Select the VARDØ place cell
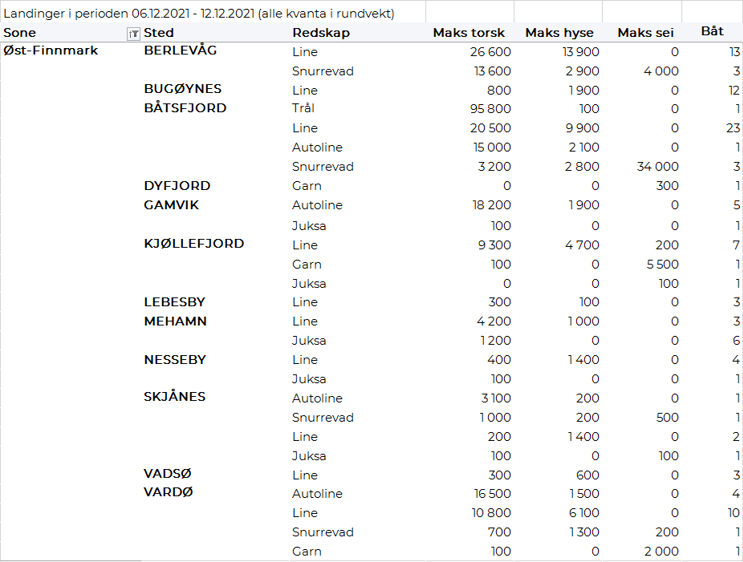This screenshot has width=743, height=562. [169, 493]
